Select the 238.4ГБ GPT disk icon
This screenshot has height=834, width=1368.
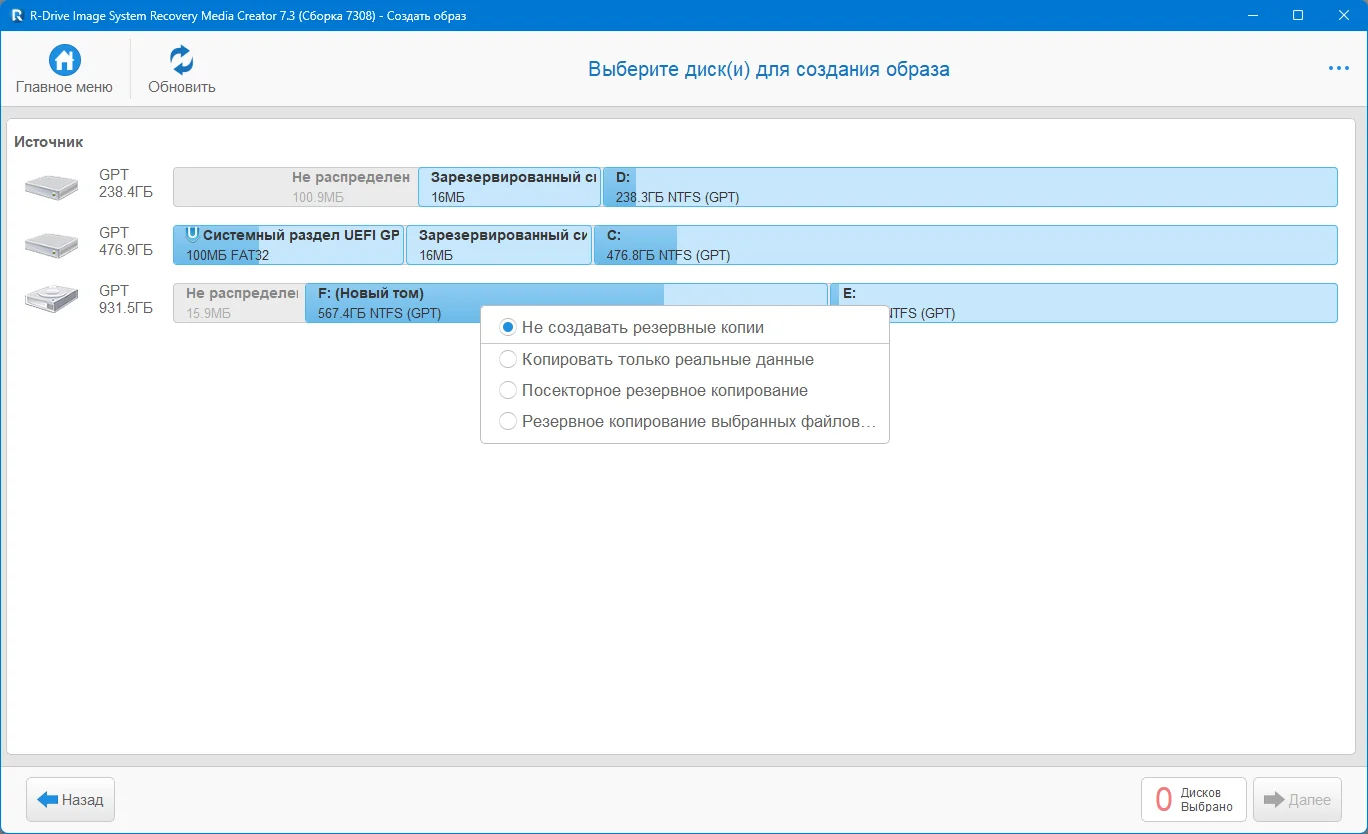(51, 186)
